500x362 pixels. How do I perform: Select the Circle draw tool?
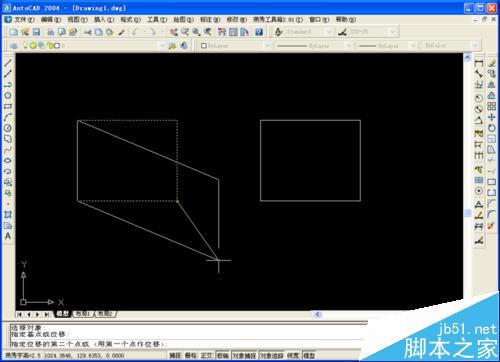[8, 128]
